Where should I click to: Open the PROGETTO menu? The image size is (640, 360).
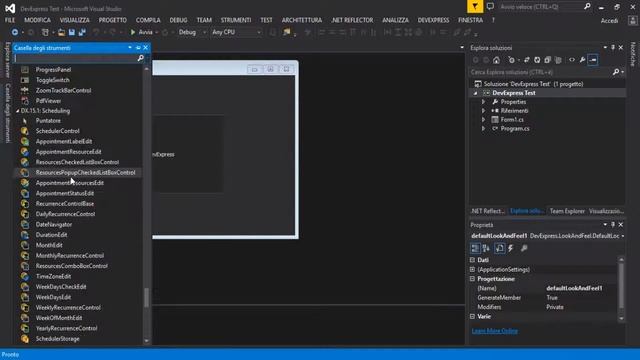(x=113, y=20)
